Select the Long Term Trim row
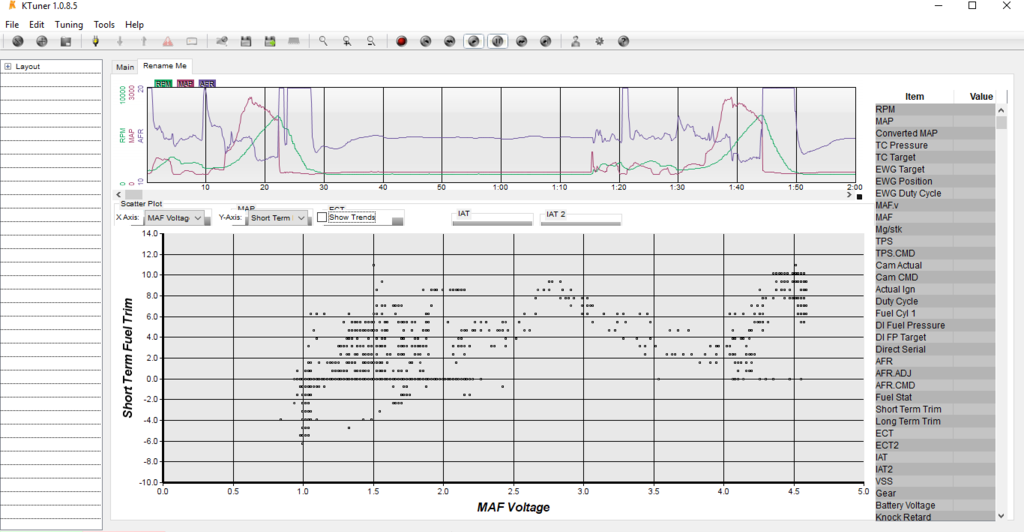Screen dimensions: 1024x532 (x=935, y=421)
